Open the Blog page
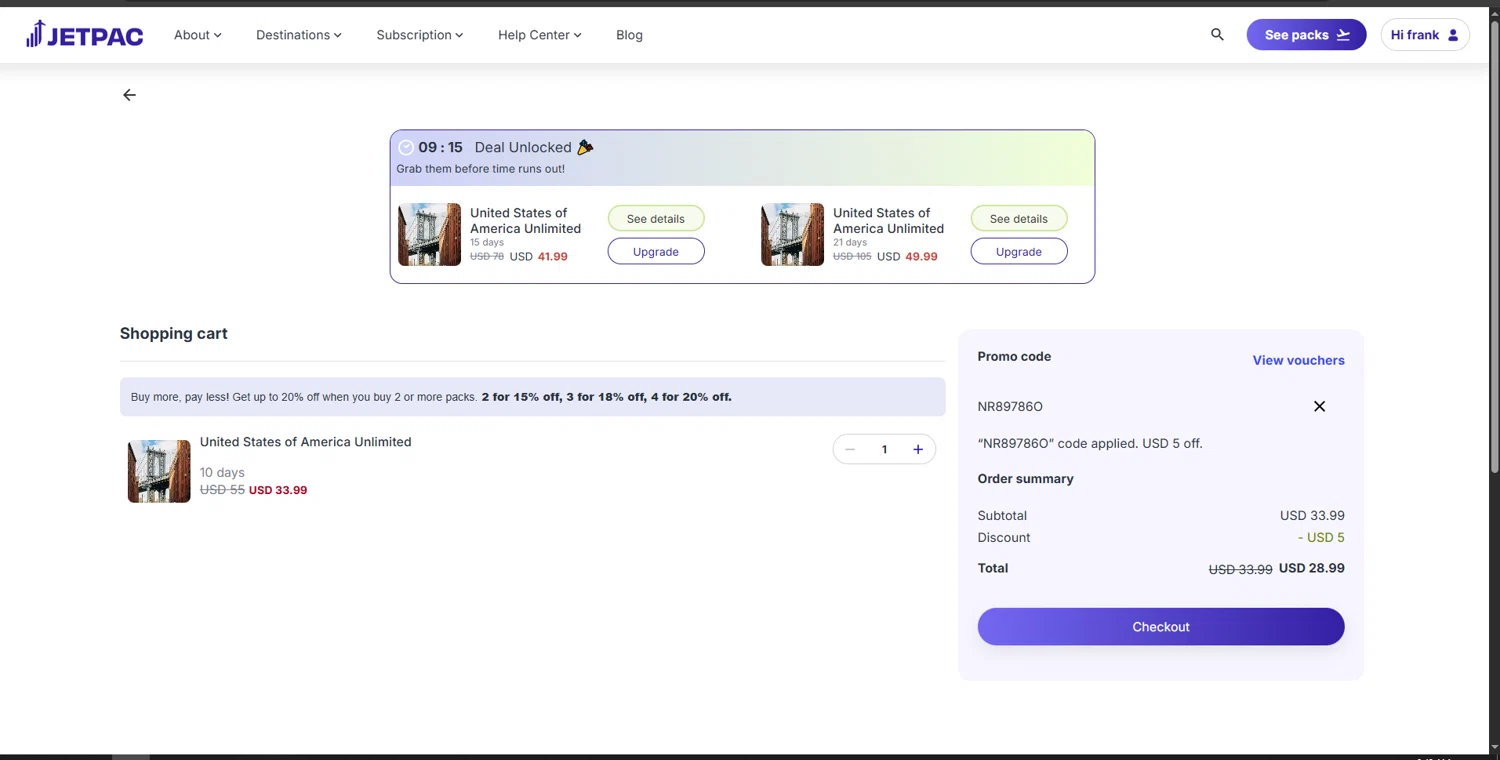The image size is (1500, 760). (629, 35)
